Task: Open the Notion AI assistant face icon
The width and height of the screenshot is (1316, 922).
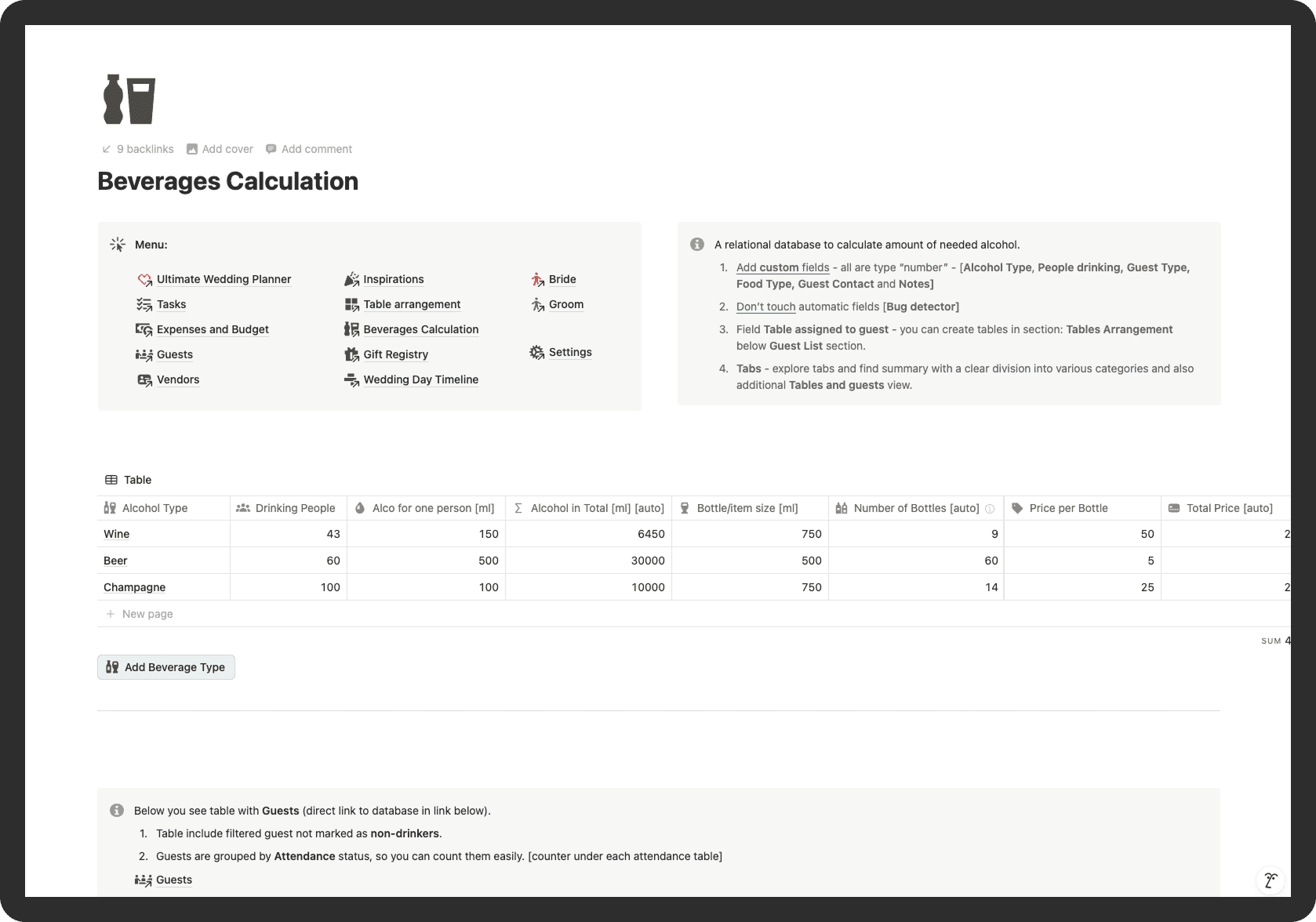Action: click(1271, 880)
